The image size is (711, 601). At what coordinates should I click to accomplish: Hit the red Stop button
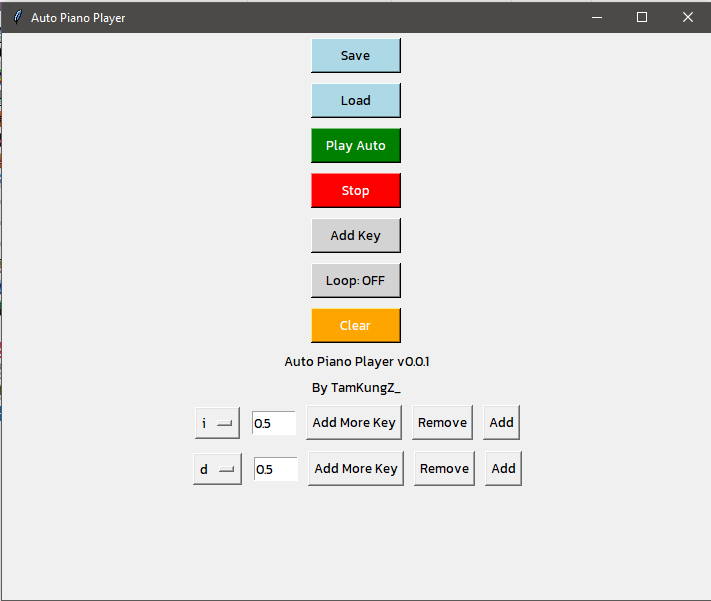pos(356,190)
